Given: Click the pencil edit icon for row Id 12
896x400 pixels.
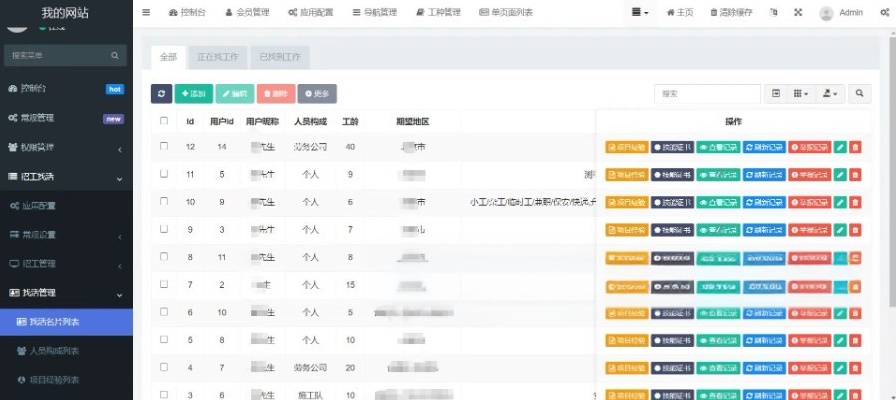Looking at the screenshot, I should 840,147.
